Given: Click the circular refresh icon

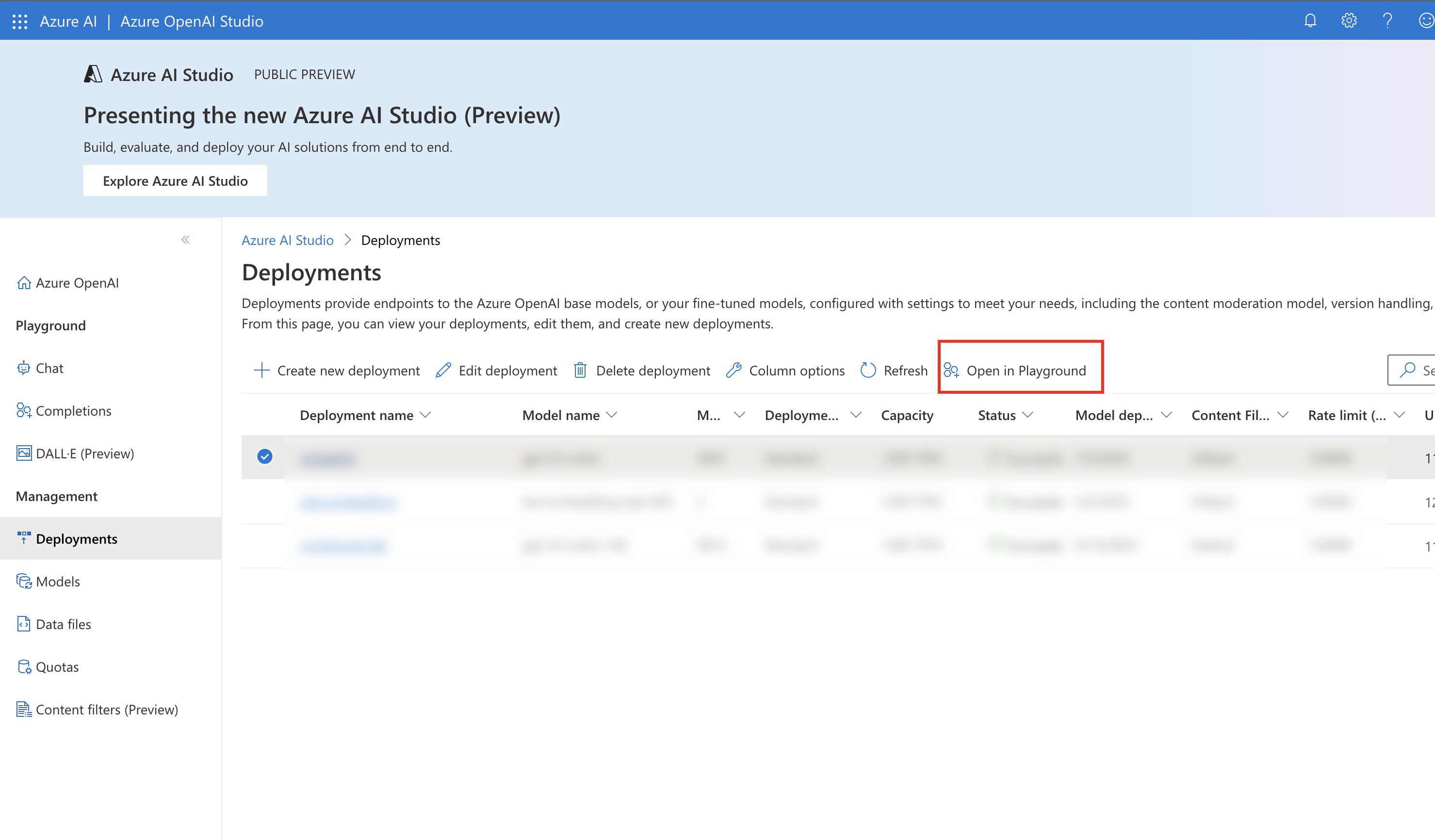Looking at the screenshot, I should [x=868, y=371].
